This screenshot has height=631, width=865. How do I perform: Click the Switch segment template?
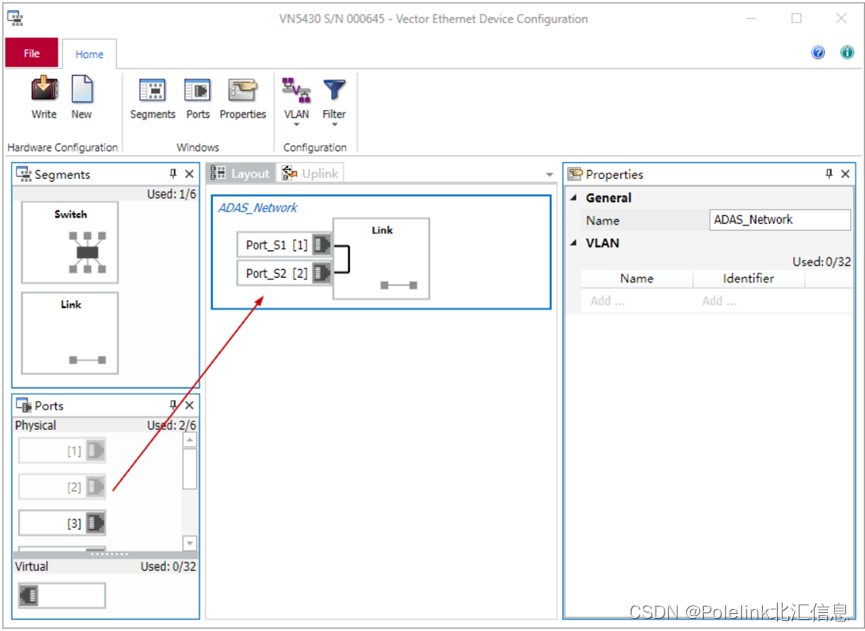click(70, 243)
